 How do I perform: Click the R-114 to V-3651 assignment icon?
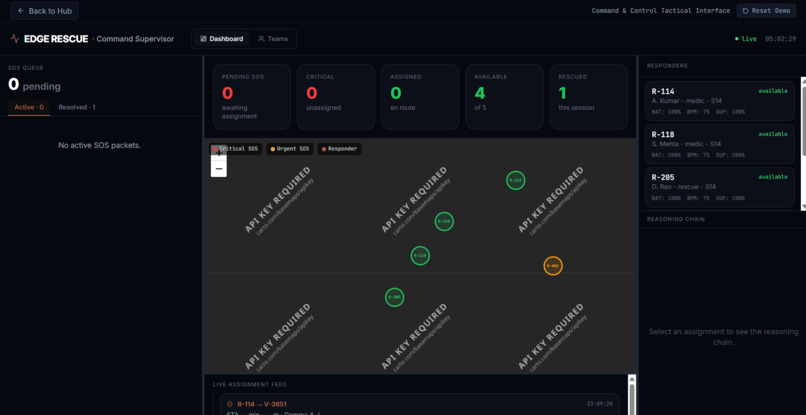point(230,404)
